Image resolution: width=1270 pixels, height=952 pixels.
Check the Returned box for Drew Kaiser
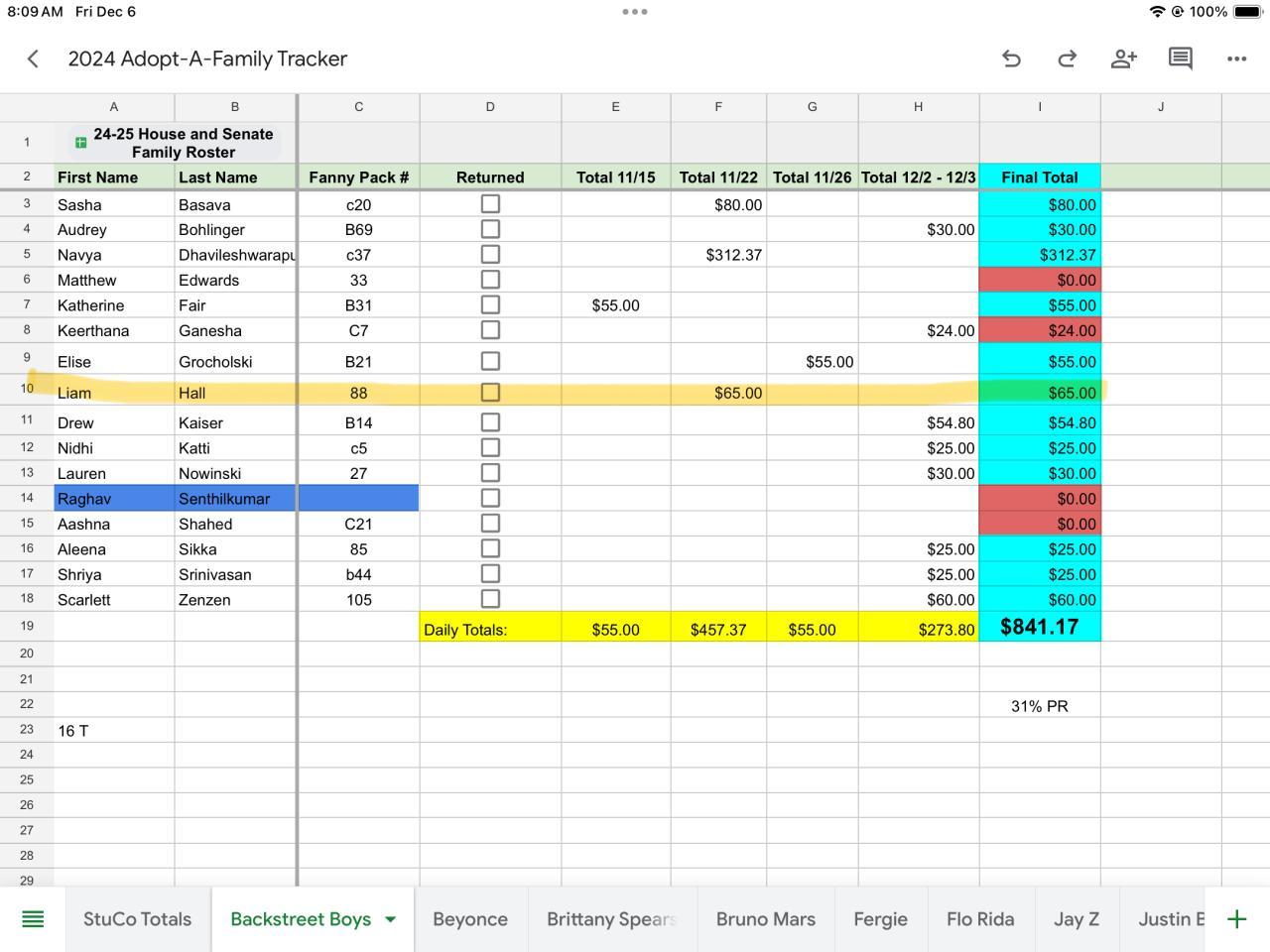coord(490,422)
